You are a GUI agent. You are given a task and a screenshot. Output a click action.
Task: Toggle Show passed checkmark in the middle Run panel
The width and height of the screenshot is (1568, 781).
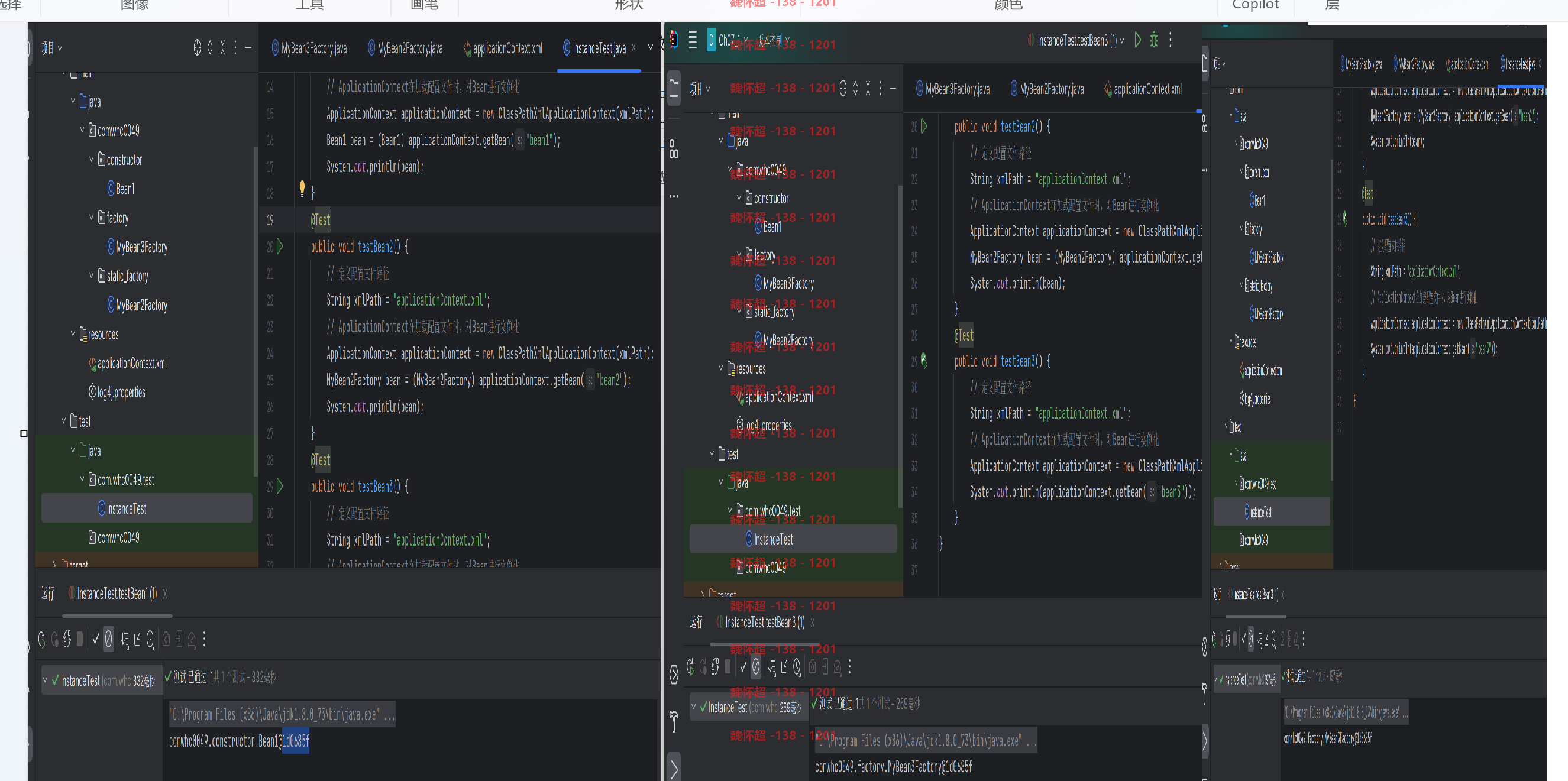pyautogui.click(x=743, y=667)
